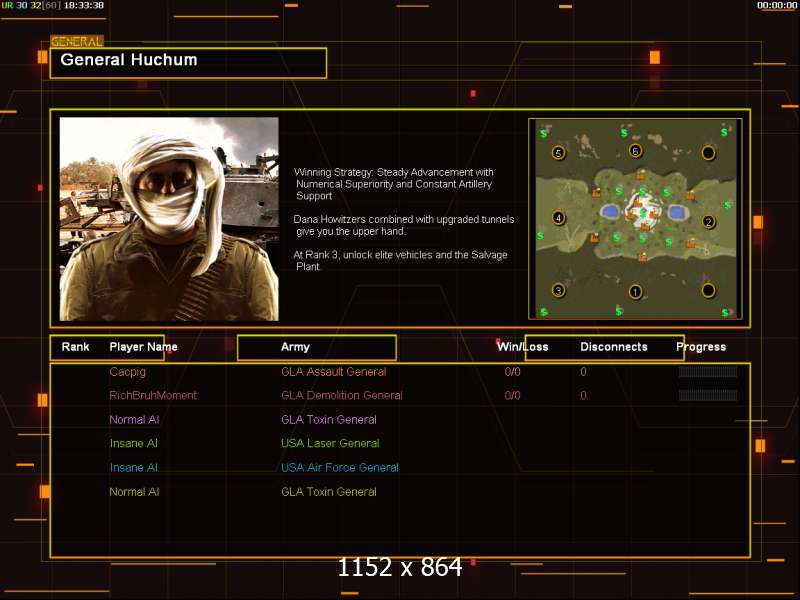Select player name RichBruhMoment
Image resolution: width=800 pixels, height=600 pixels.
click(x=153, y=395)
